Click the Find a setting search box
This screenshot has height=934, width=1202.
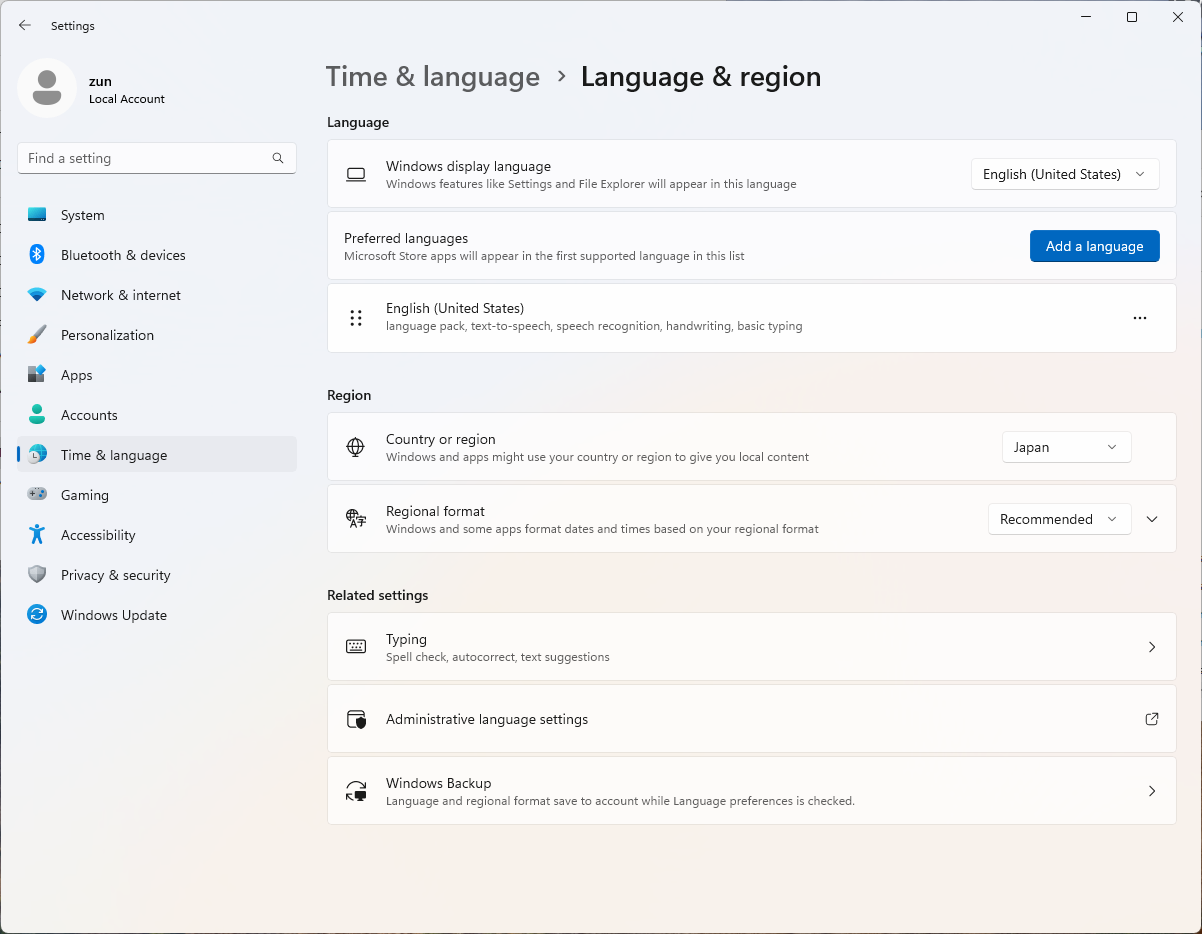(157, 158)
